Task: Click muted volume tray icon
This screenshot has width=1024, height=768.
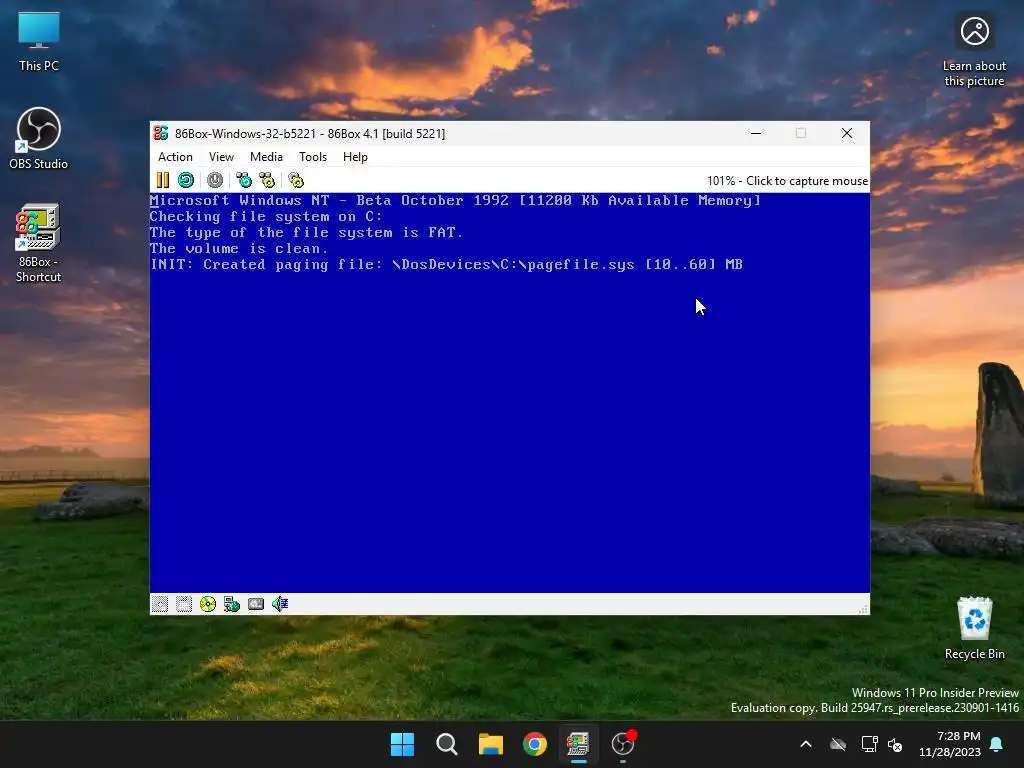Action: coord(895,744)
